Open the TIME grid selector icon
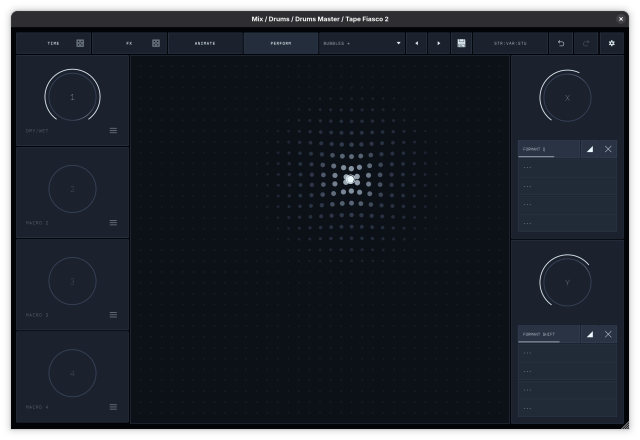The width and height of the screenshot is (640, 440). pyautogui.click(x=80, y=43)
